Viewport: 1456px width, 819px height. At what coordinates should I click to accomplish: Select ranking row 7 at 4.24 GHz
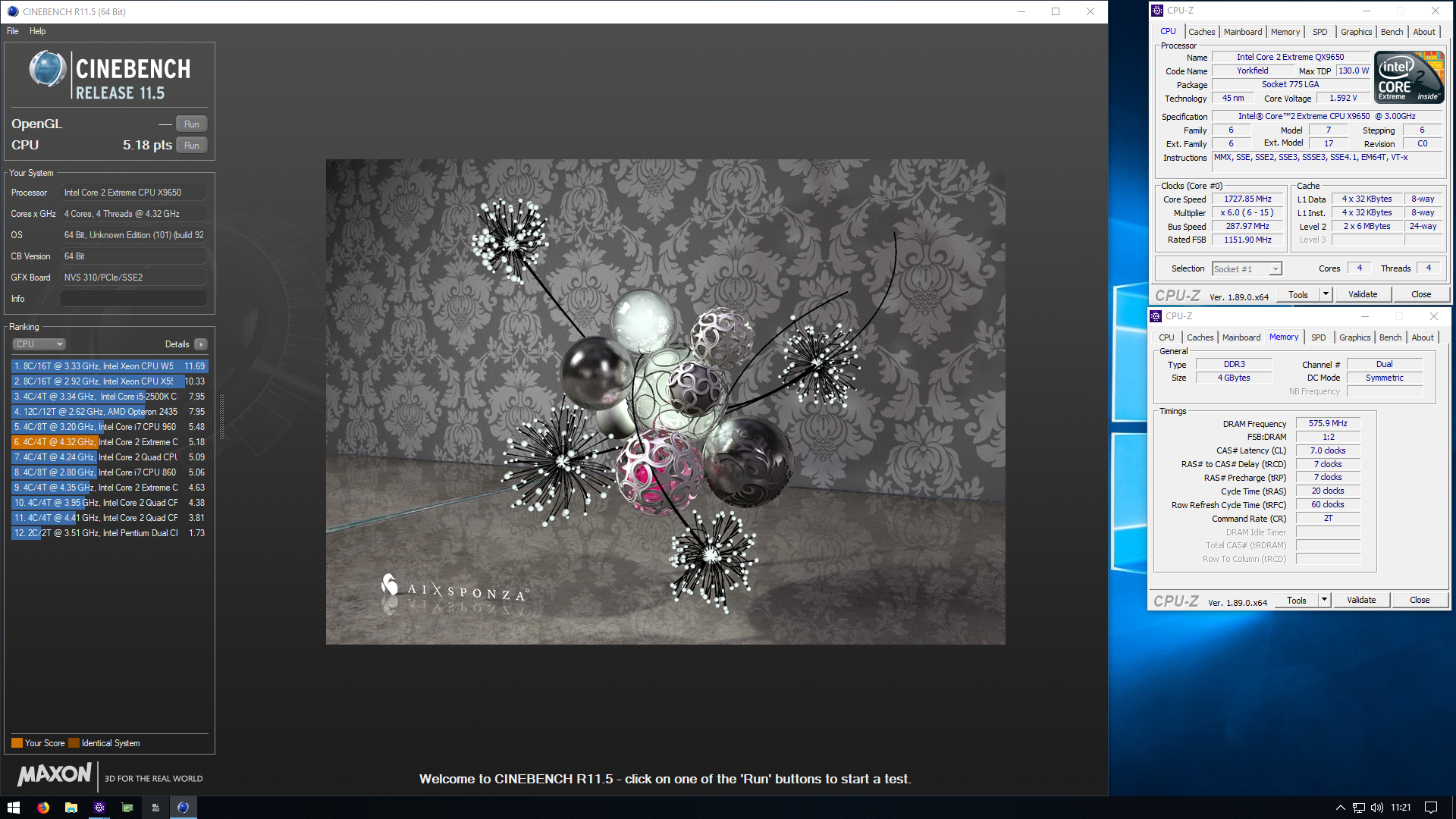click(109, 457)
